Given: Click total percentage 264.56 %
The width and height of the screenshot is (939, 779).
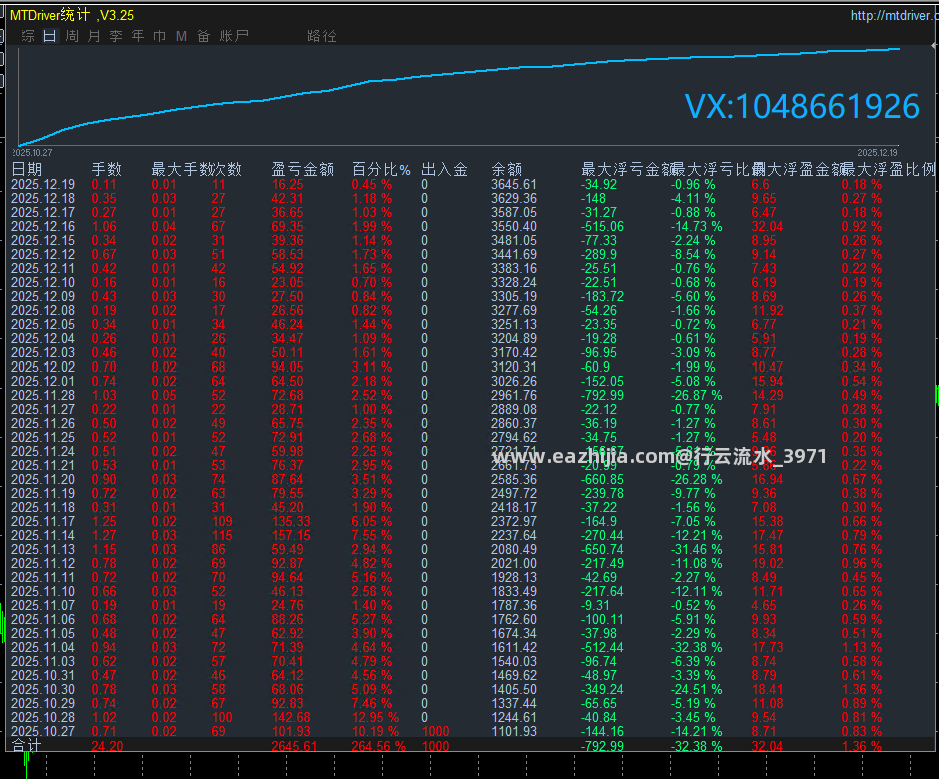Looking at the screenshot, I should click(378, 746).
